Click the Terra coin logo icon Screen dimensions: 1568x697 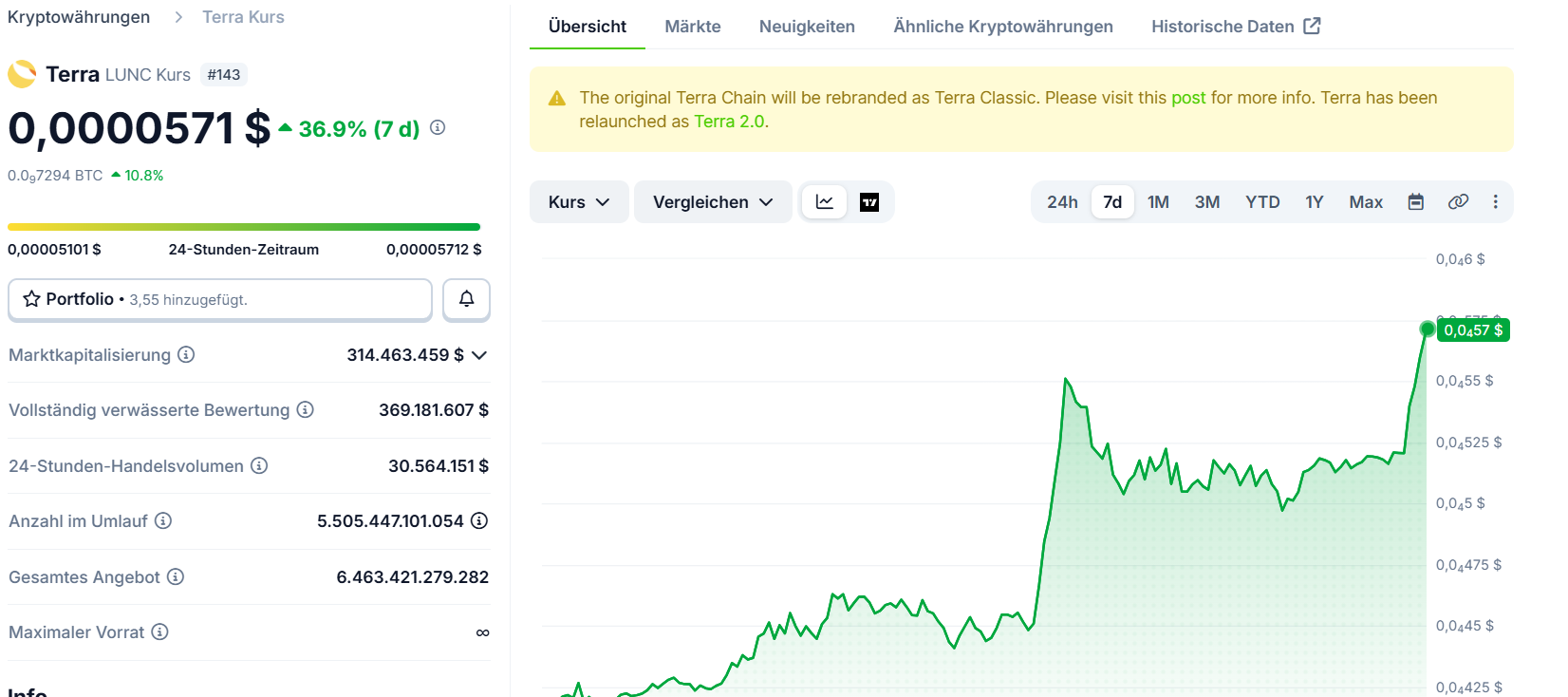point(22,74)
